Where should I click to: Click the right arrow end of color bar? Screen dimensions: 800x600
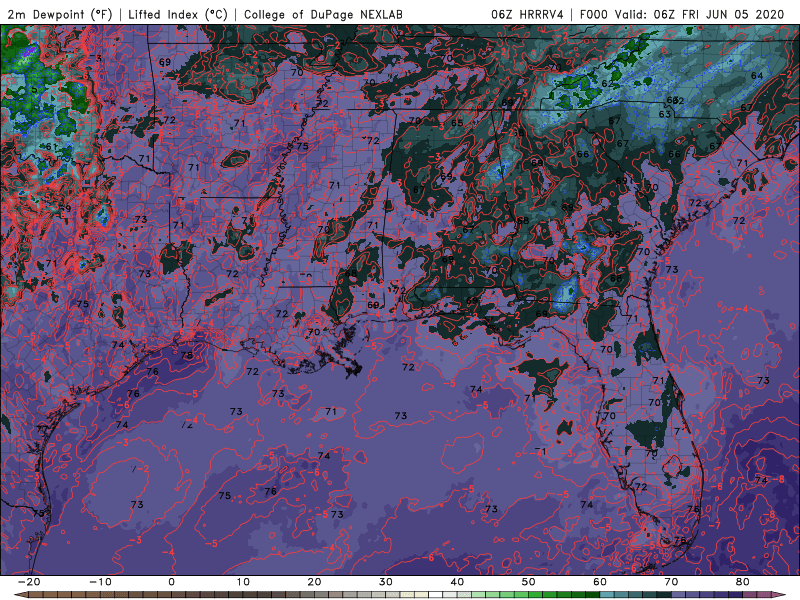781,595
